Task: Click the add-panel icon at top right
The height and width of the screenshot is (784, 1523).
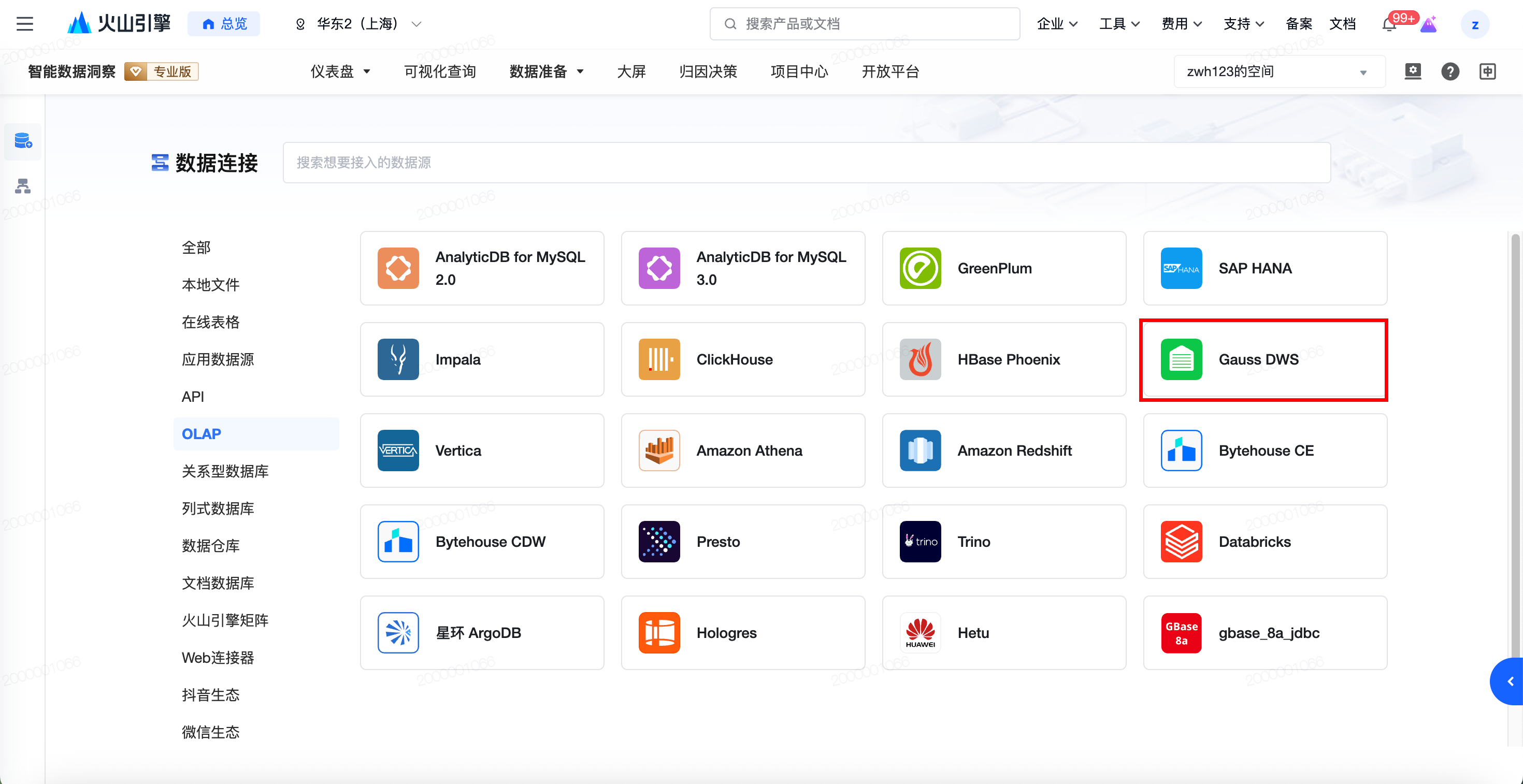Action: coord(1488,71)
